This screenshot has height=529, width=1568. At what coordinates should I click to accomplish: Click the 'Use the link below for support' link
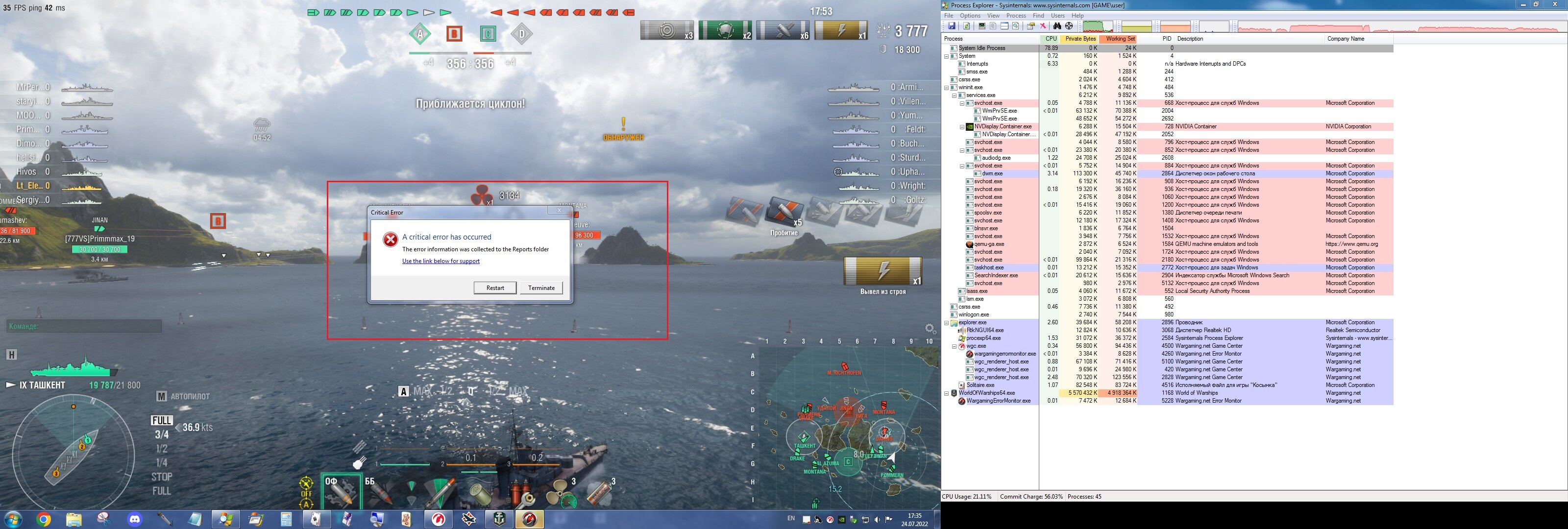pos(441,261)
